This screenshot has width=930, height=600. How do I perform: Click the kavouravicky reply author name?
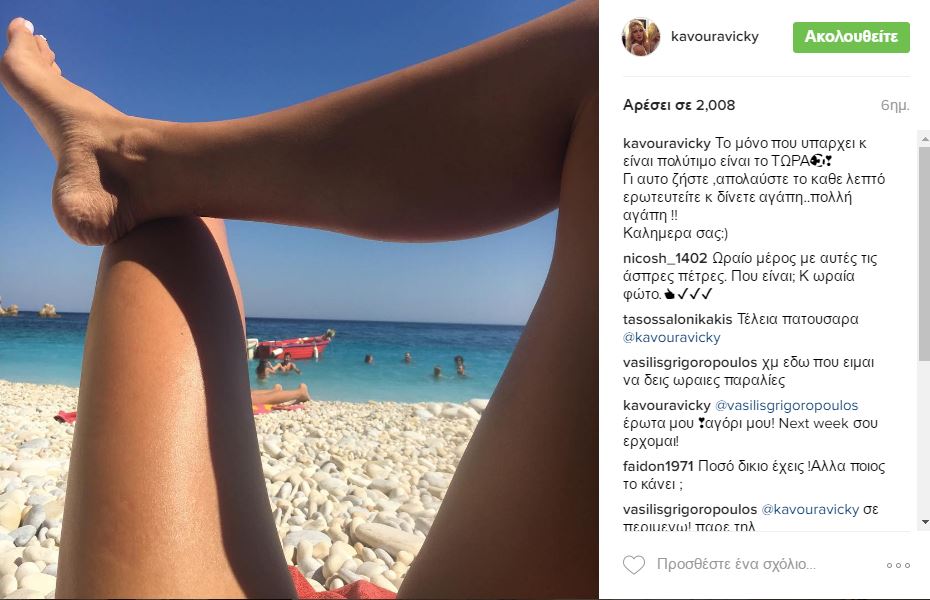coord(667,406)
